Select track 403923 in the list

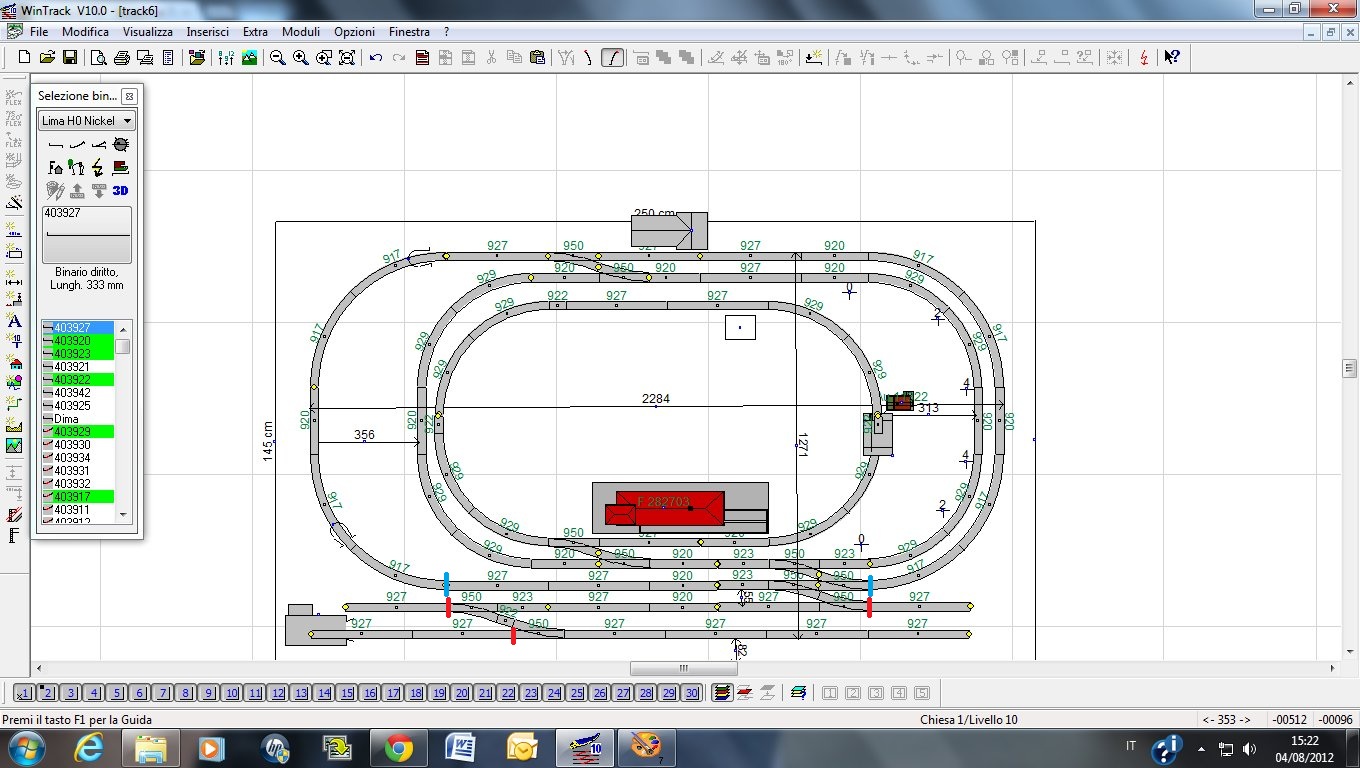(x=78, y=354)
